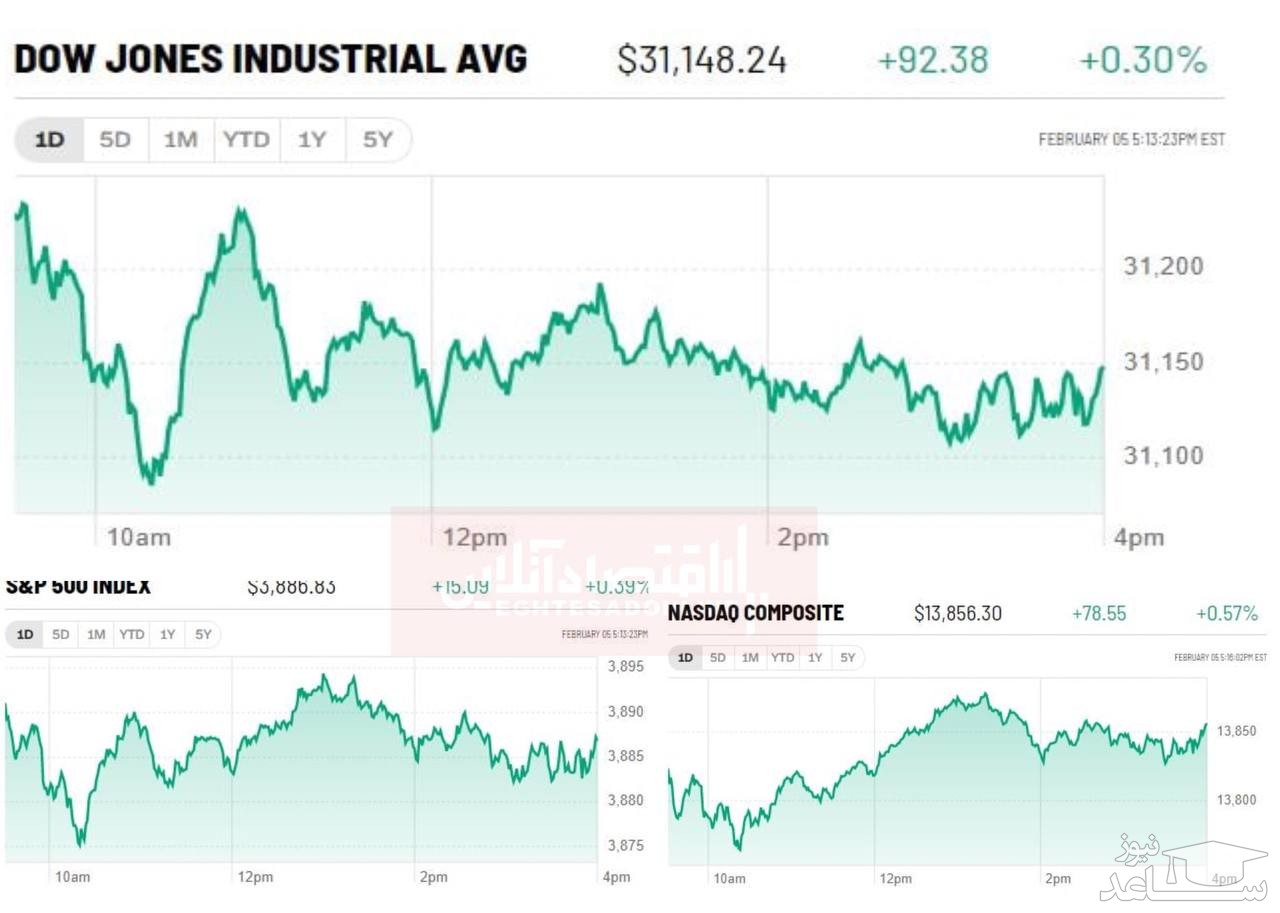Select 1M range on S&P 500 chart

(96, 634)
